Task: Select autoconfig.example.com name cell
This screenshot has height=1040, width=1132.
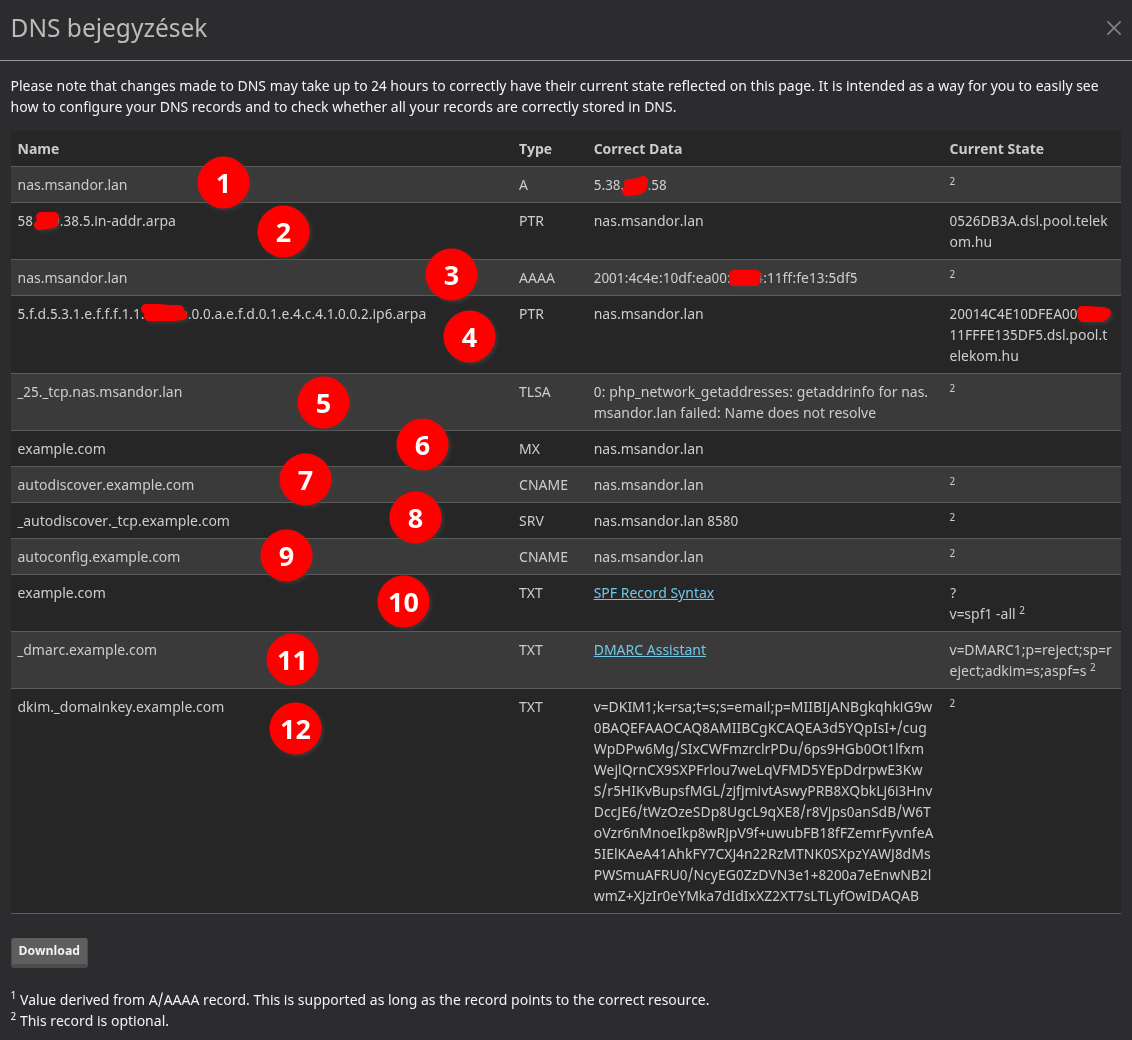Action: [99, 557]
